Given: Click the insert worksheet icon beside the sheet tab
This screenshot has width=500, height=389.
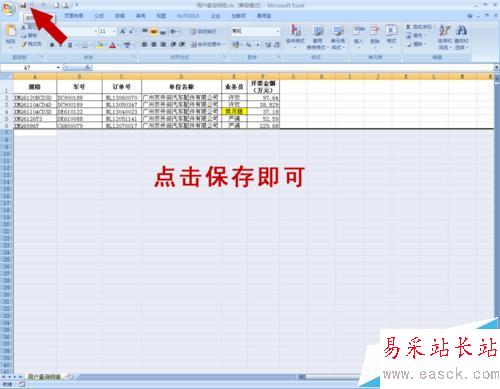Looking at the screenshot, I should point(70,377).
